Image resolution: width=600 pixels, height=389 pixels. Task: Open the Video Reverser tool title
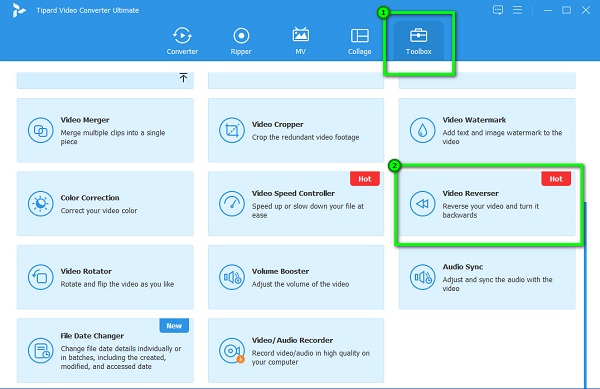point(470,194)
